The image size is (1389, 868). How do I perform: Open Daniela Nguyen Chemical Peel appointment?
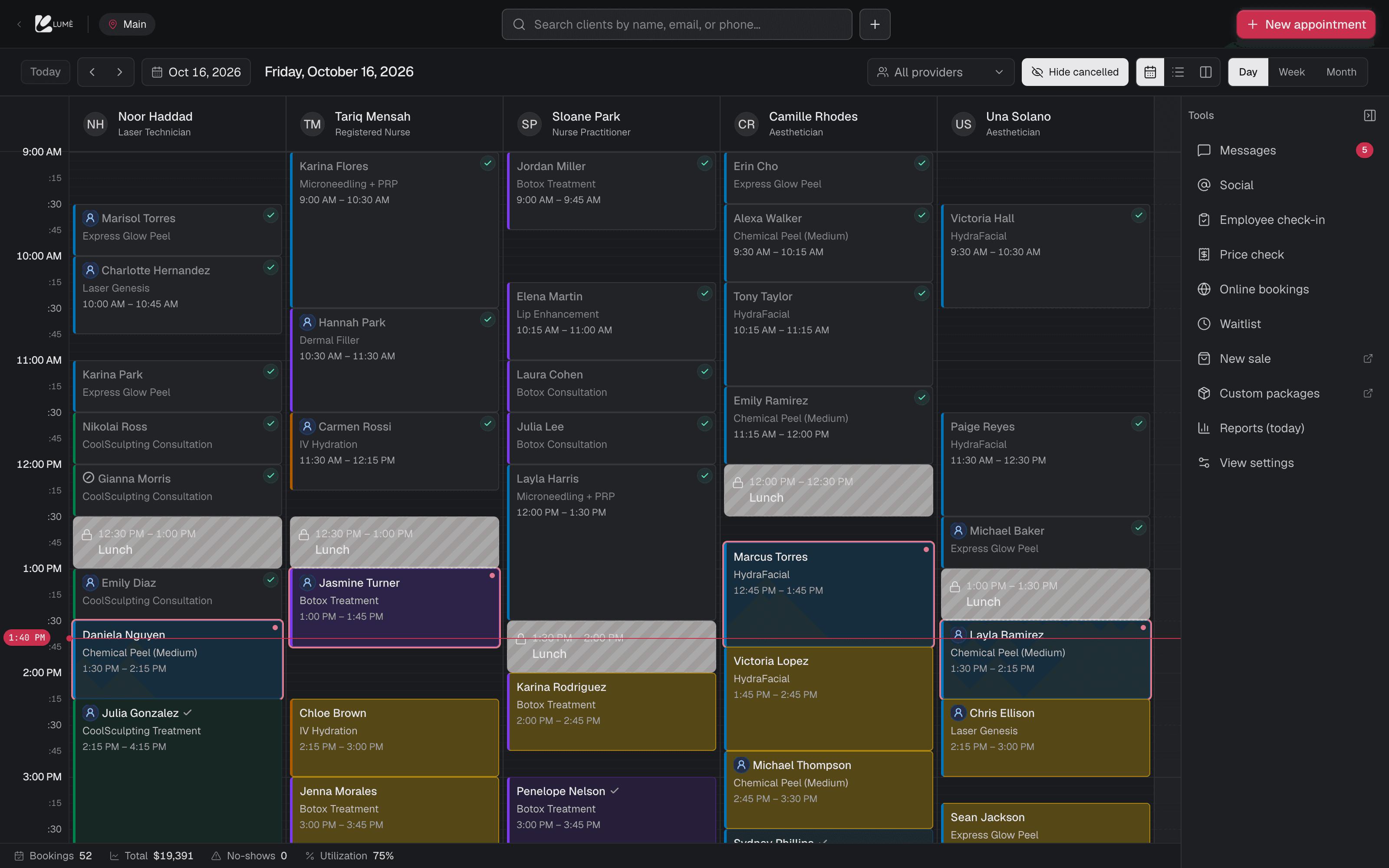click(178, 659)
